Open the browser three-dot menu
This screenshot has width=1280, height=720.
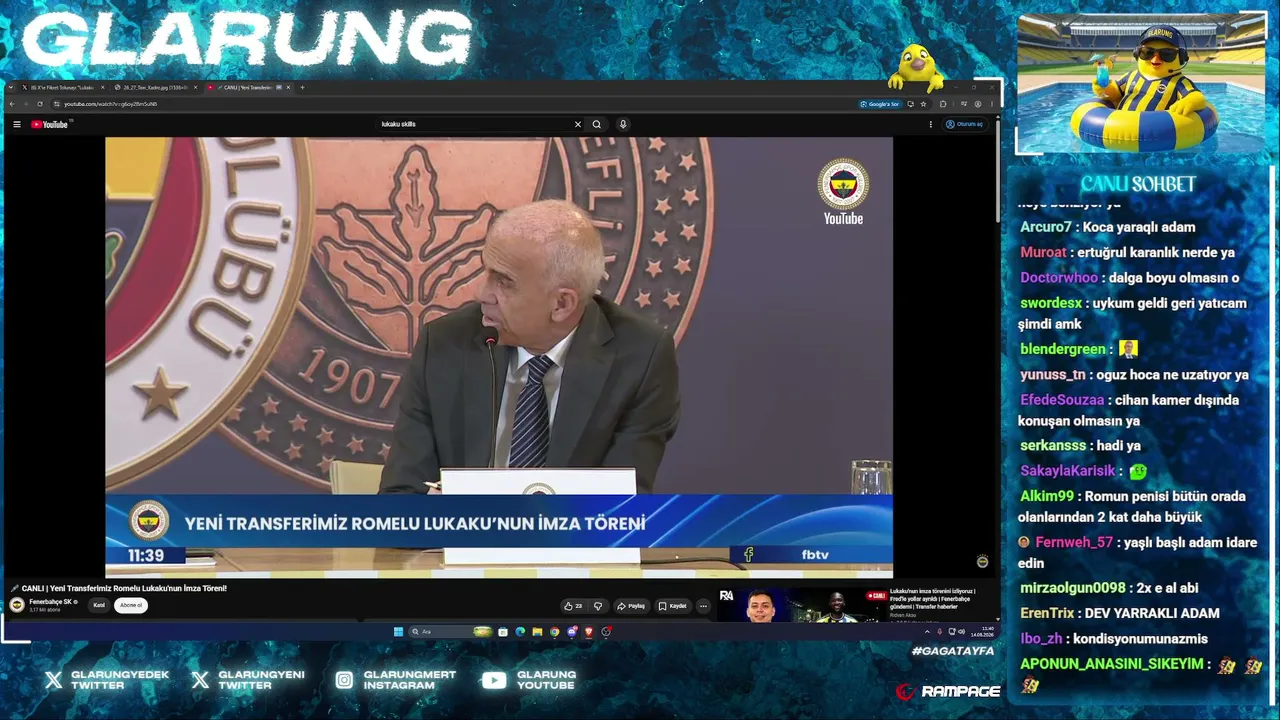click(x=992, y=104)
